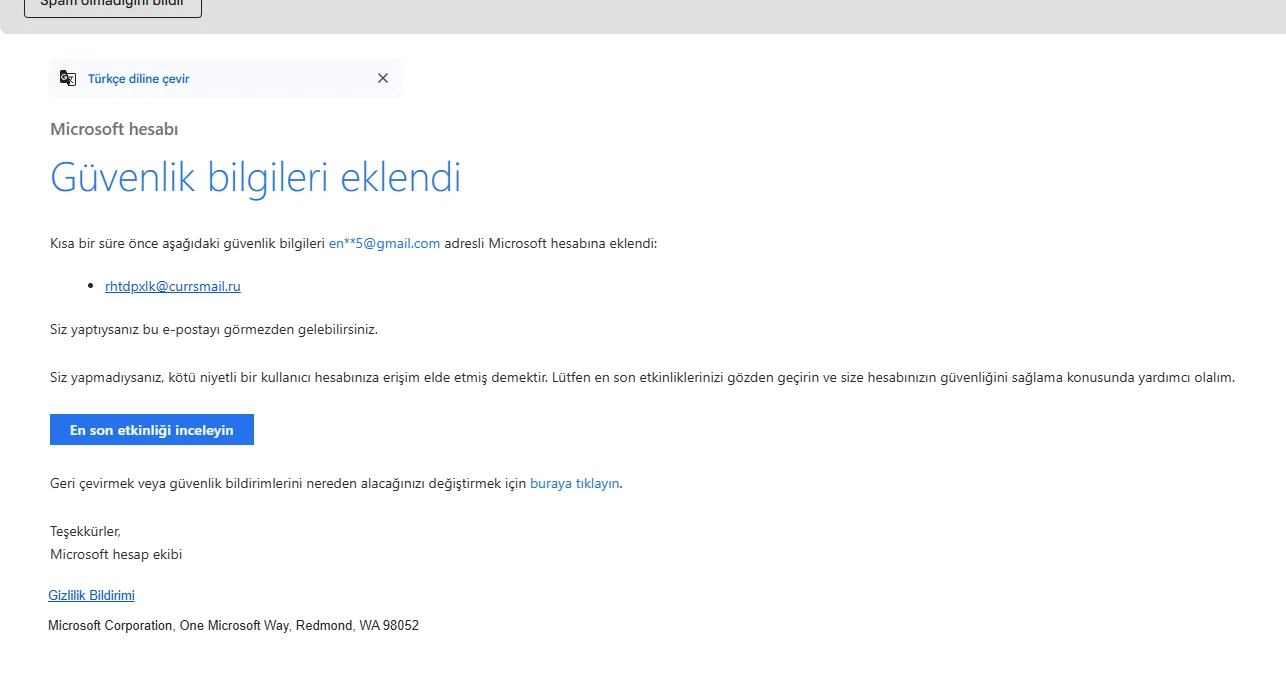Click the 'Microsoft hesap ekibi' signature text
Viewport: 1286px width, 674px height.
click(x=116, y=554)
